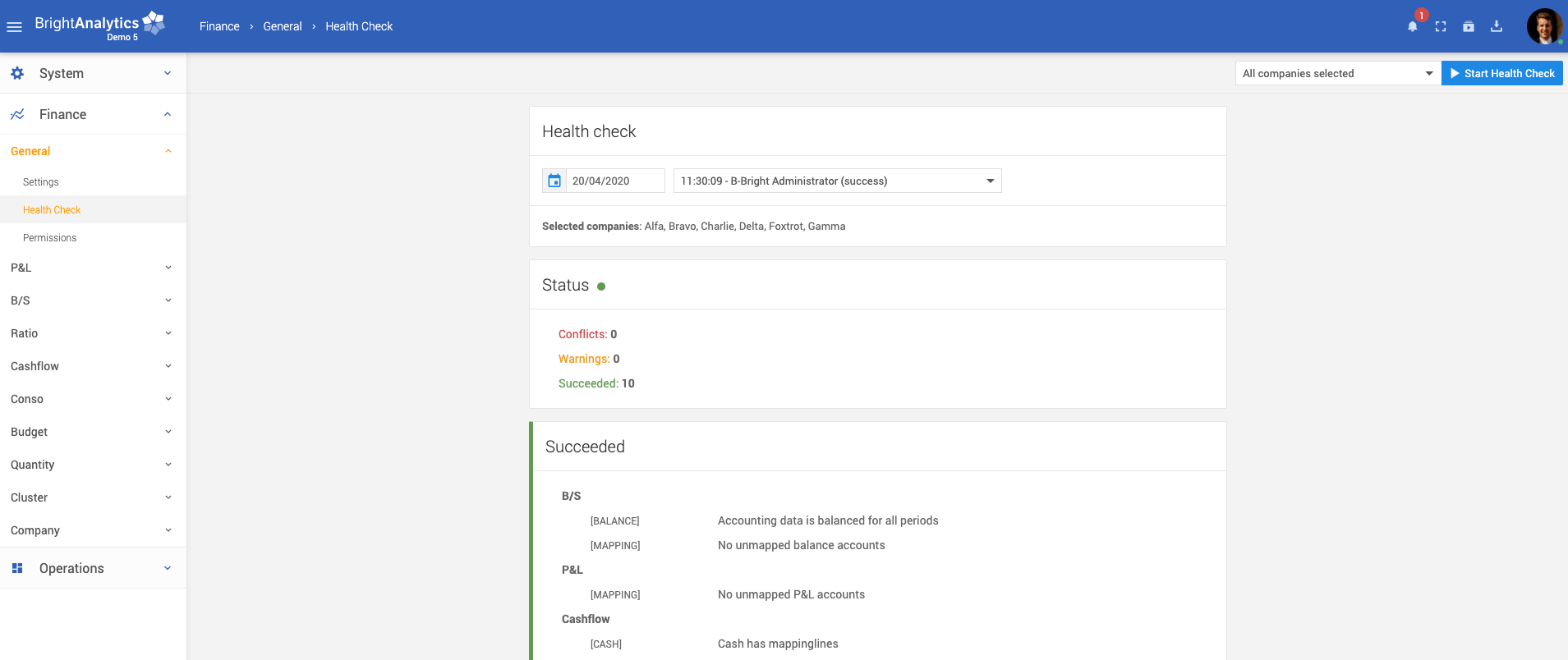Click the camera snapshot icon
Viewport: 1568px width, 660px height.
(x=1469, y=26)
